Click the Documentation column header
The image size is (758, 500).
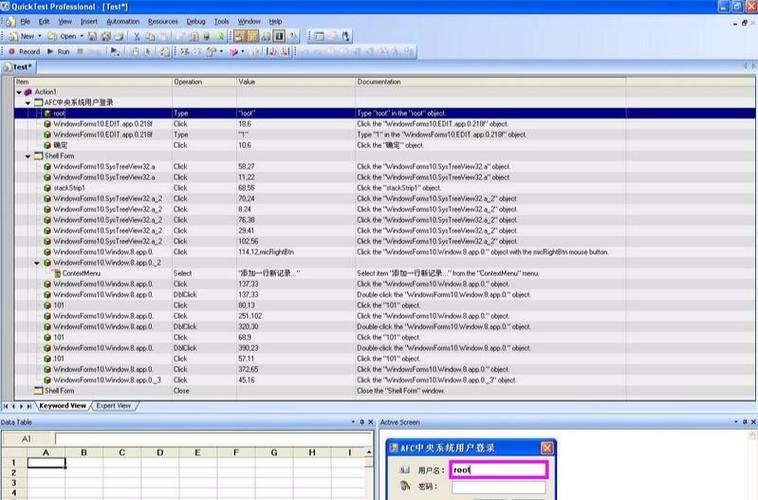pyautogui.click(x=491, y=82)
